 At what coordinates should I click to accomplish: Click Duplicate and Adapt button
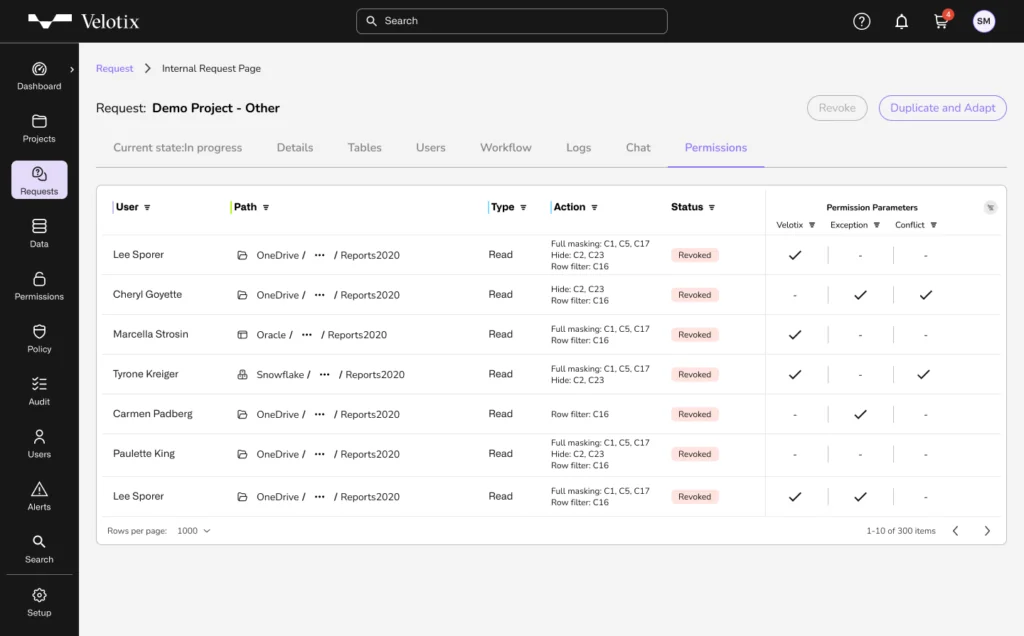[x=942, y=108]
